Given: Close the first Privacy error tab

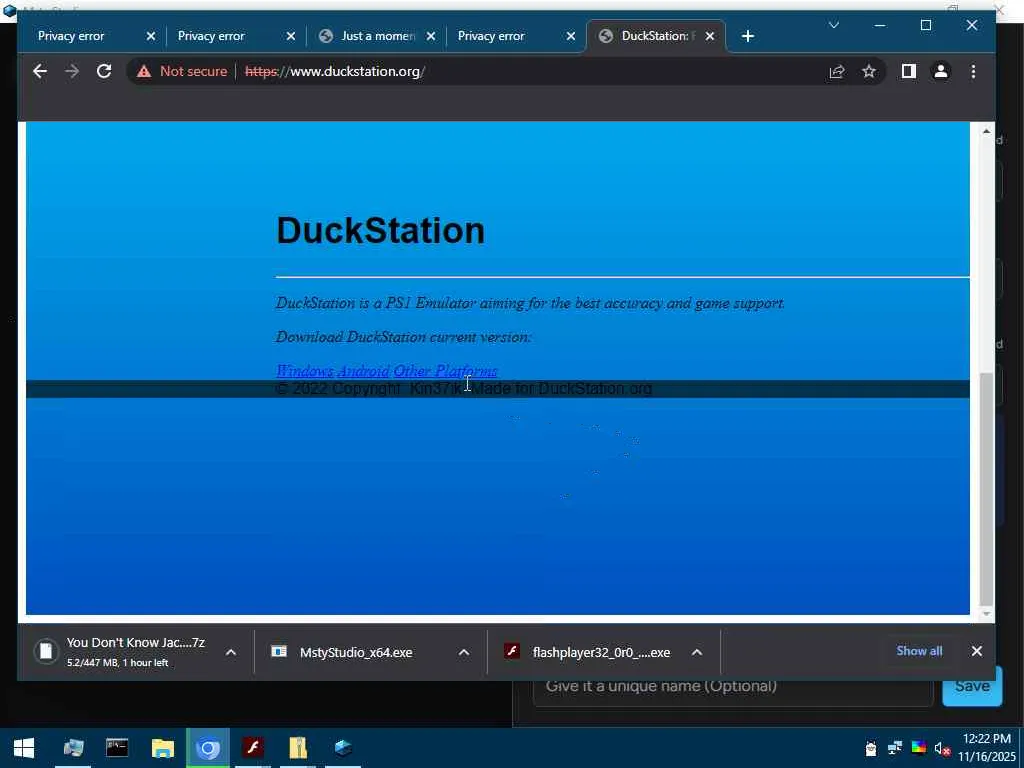Looking at the screenshot, I should coord(151,36).
